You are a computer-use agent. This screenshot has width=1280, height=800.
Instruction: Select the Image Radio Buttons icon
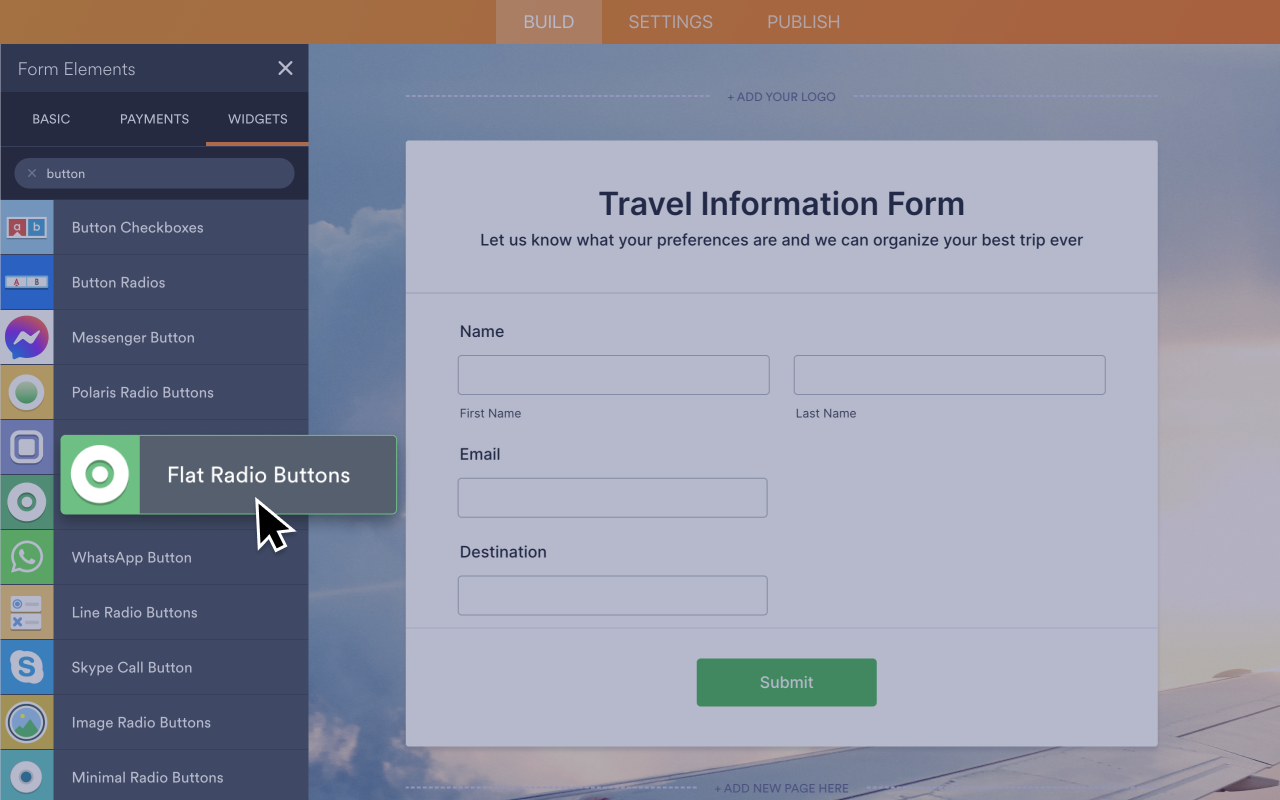click(27, 722)
